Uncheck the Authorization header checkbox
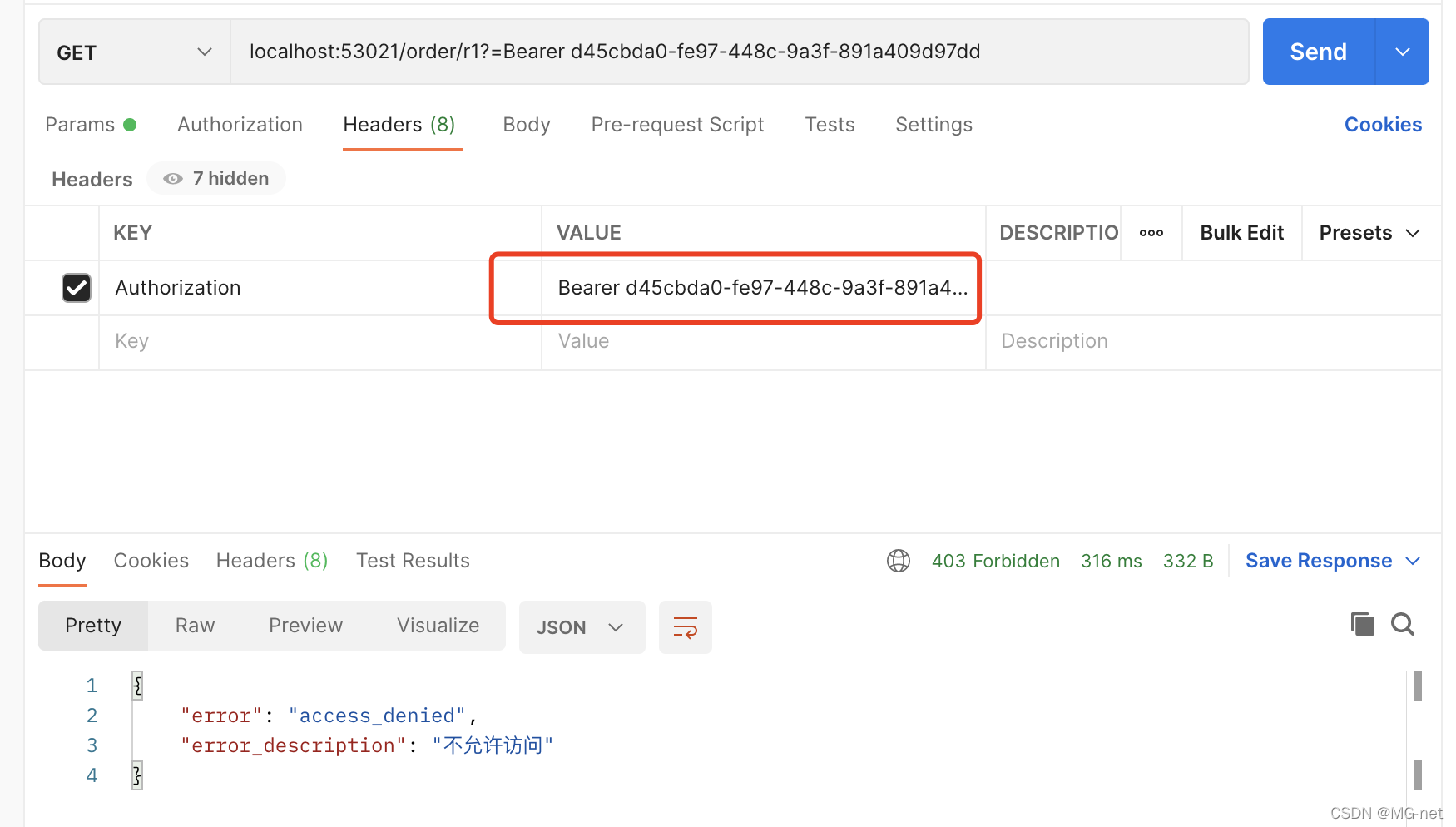 77,288
